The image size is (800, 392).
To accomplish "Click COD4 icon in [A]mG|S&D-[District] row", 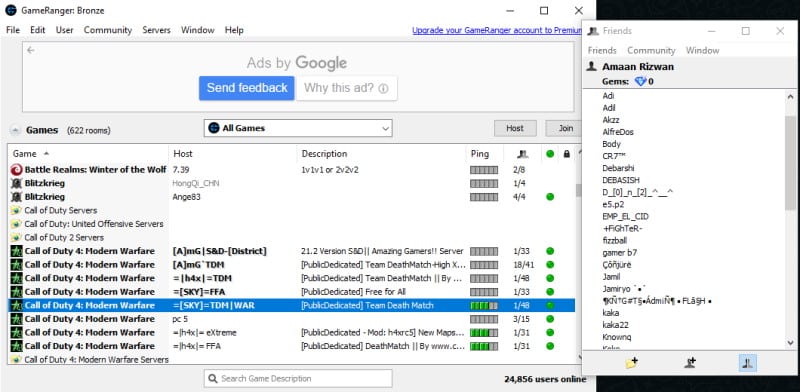I will pos(16,251).
